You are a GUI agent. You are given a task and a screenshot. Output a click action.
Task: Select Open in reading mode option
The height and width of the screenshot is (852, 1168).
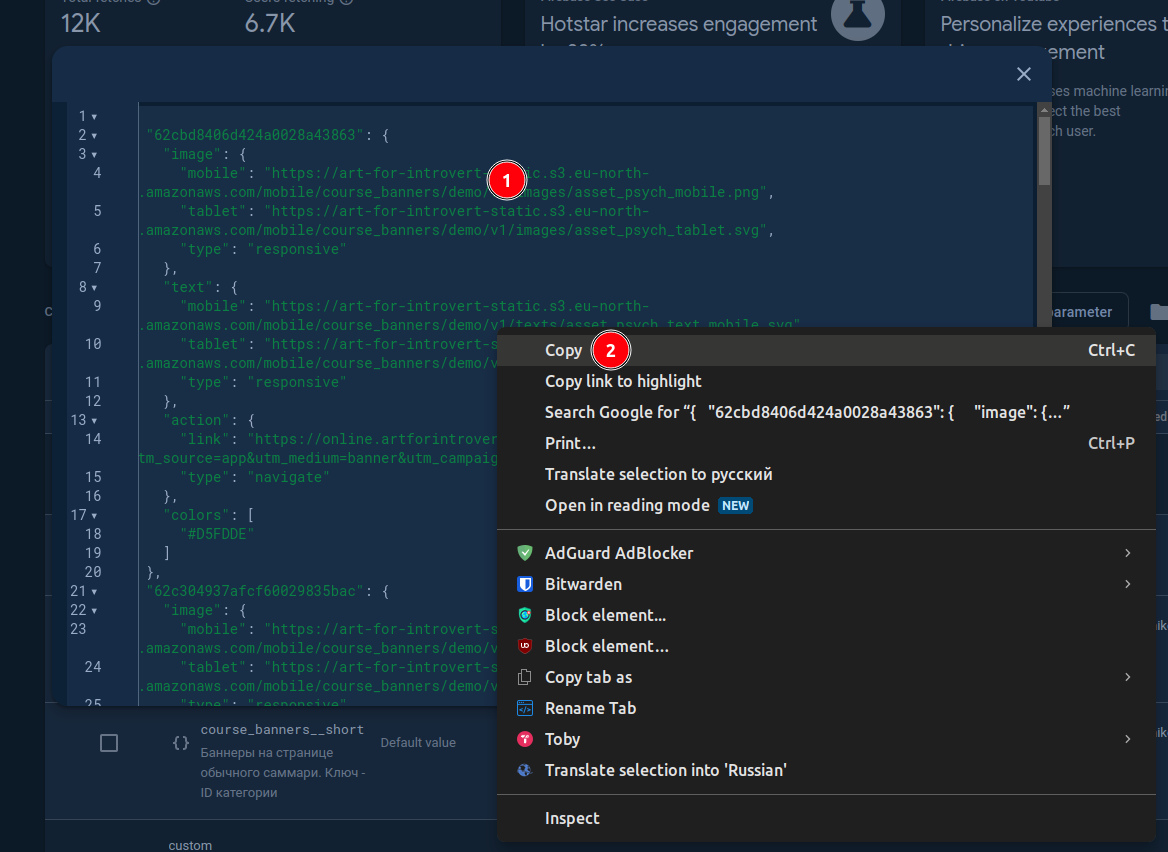click(627, 505)
